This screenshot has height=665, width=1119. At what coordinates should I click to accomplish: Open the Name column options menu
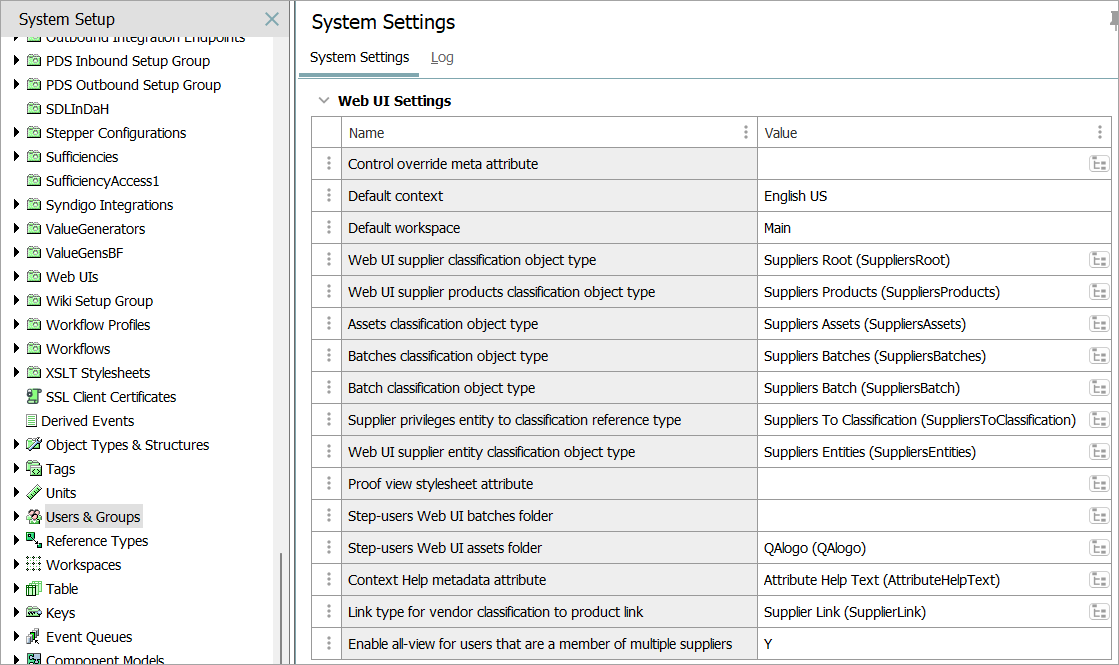click(745, 132)
